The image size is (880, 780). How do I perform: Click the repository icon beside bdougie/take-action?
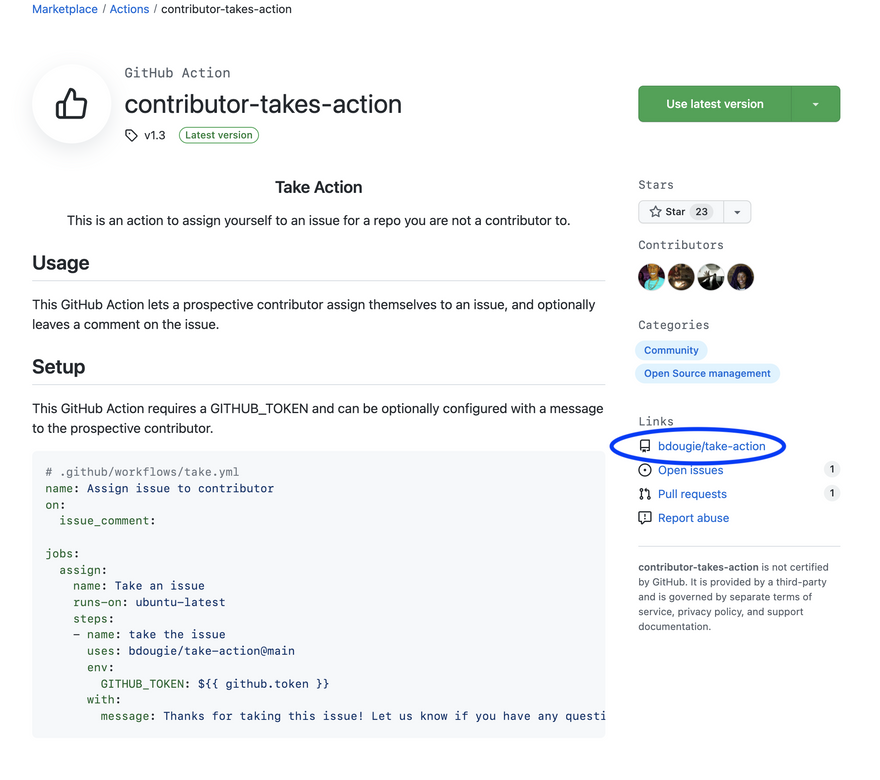coord(645,446)
